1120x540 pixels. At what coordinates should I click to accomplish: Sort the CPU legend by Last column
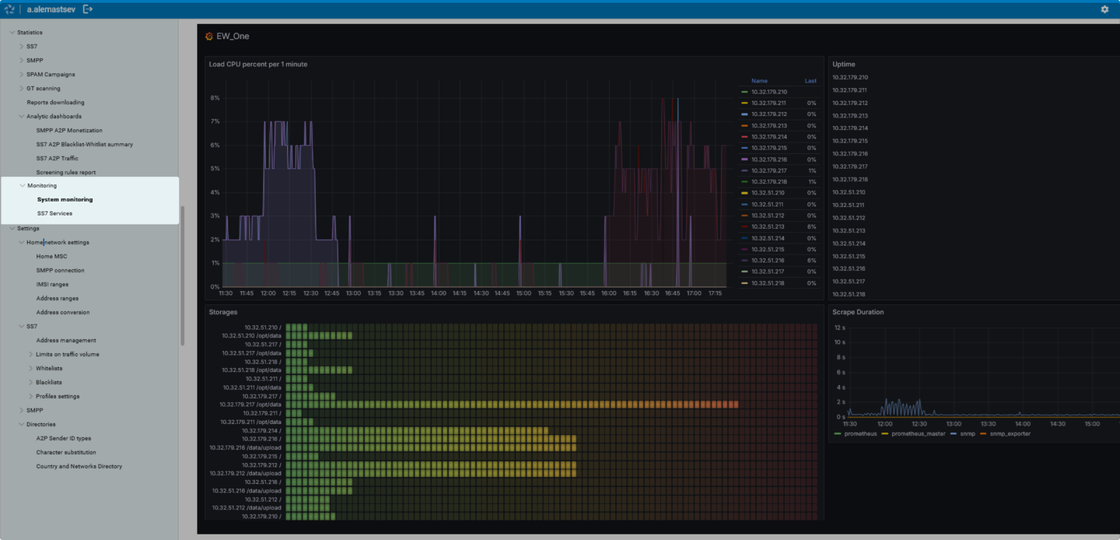tap(810, 81)
